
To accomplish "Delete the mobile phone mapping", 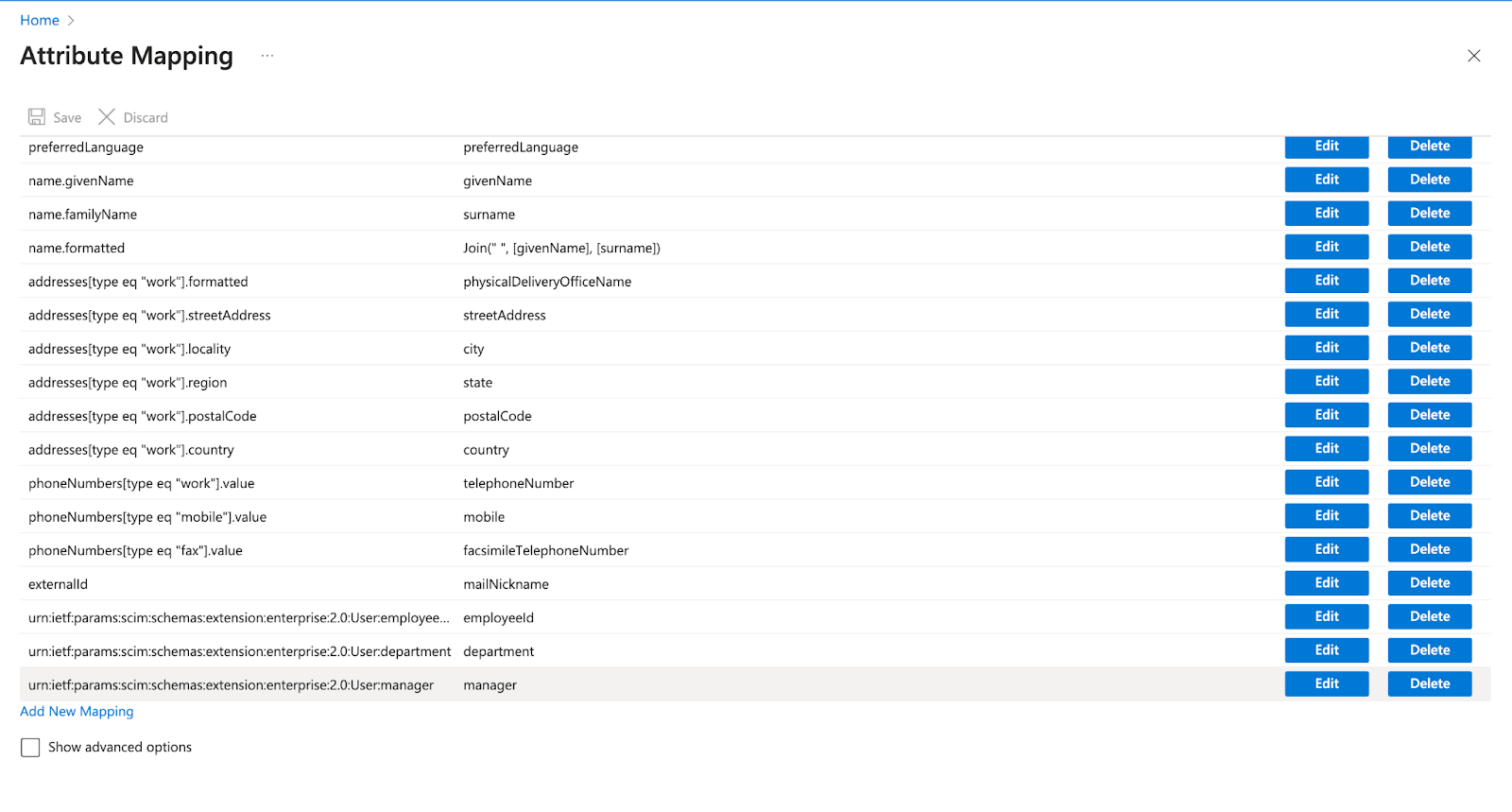I will pyautogui.click(x=1429, y=516).
